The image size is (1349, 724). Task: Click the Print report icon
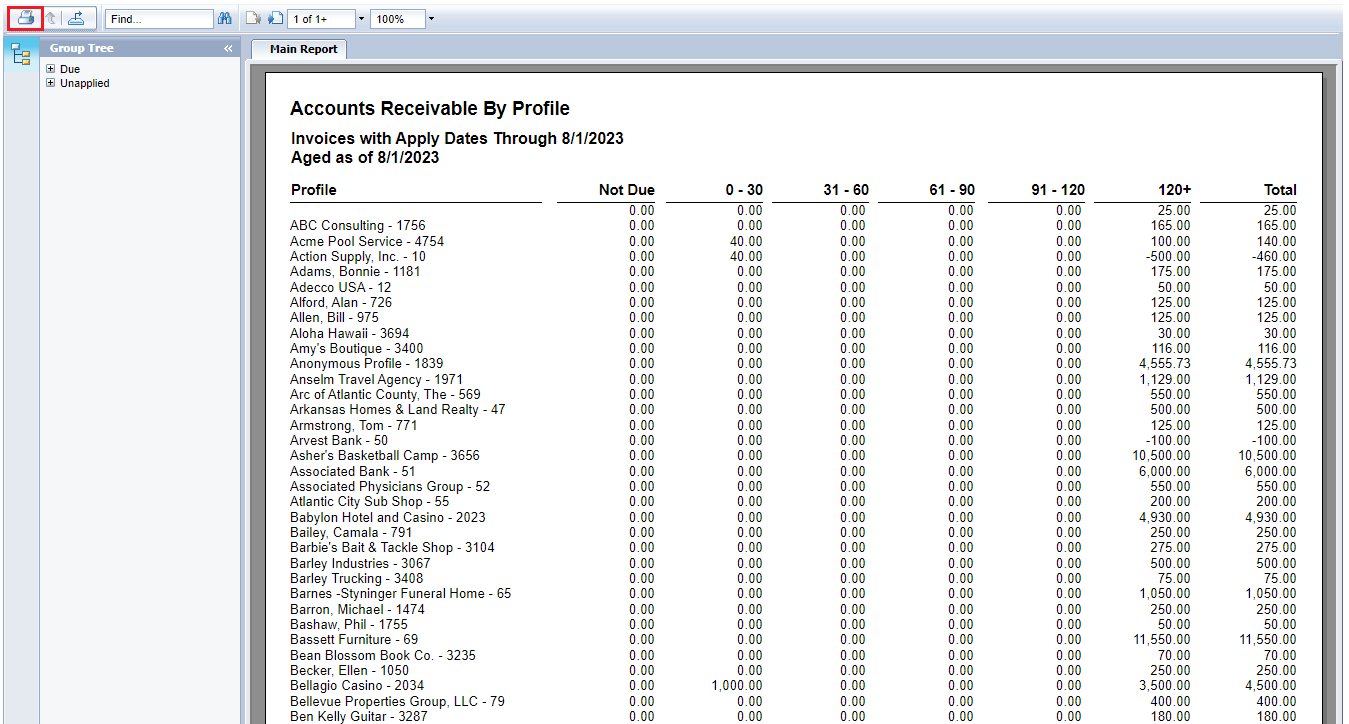[25, 18]
